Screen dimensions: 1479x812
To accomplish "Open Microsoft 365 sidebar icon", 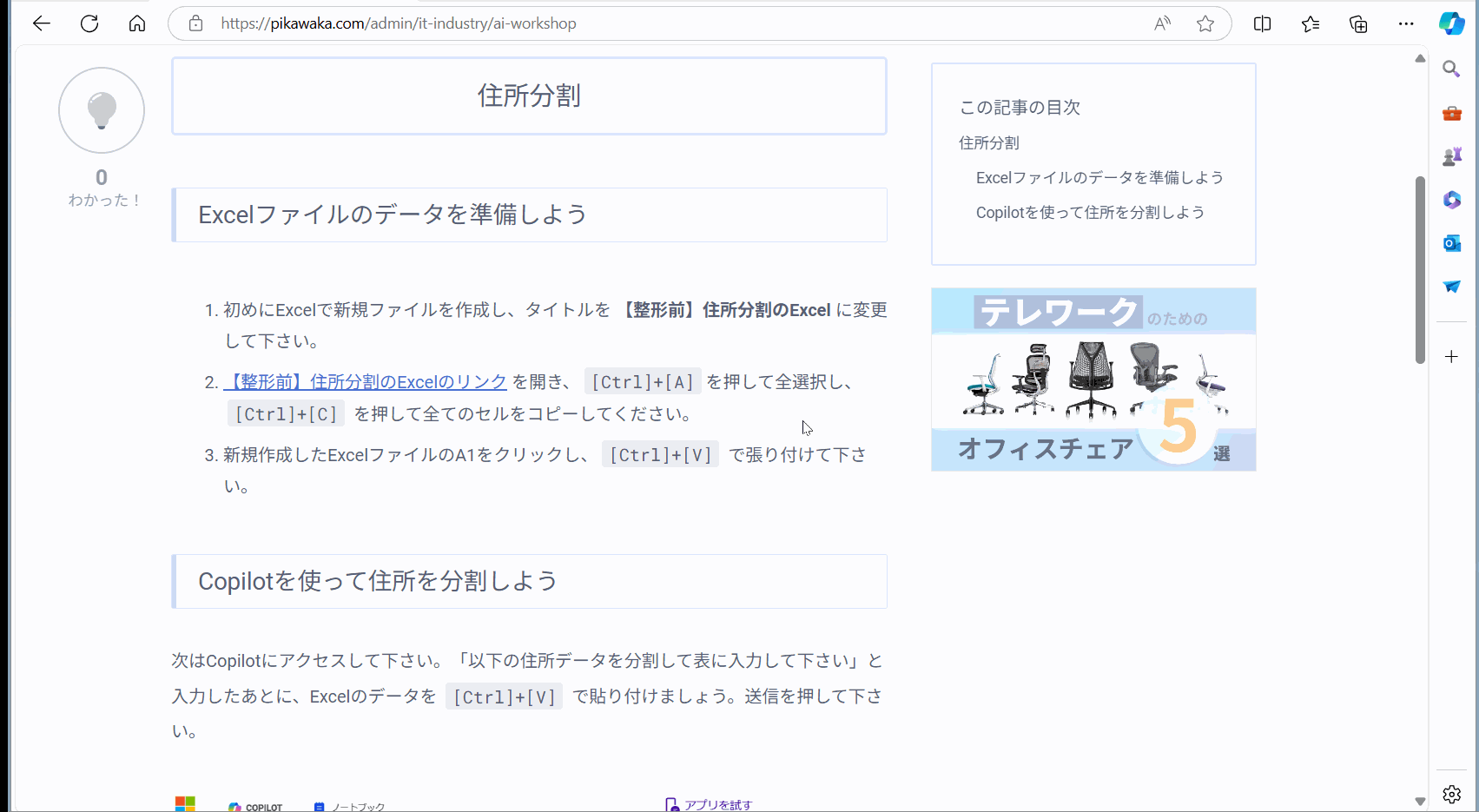I will click(x=1451, y=200).
